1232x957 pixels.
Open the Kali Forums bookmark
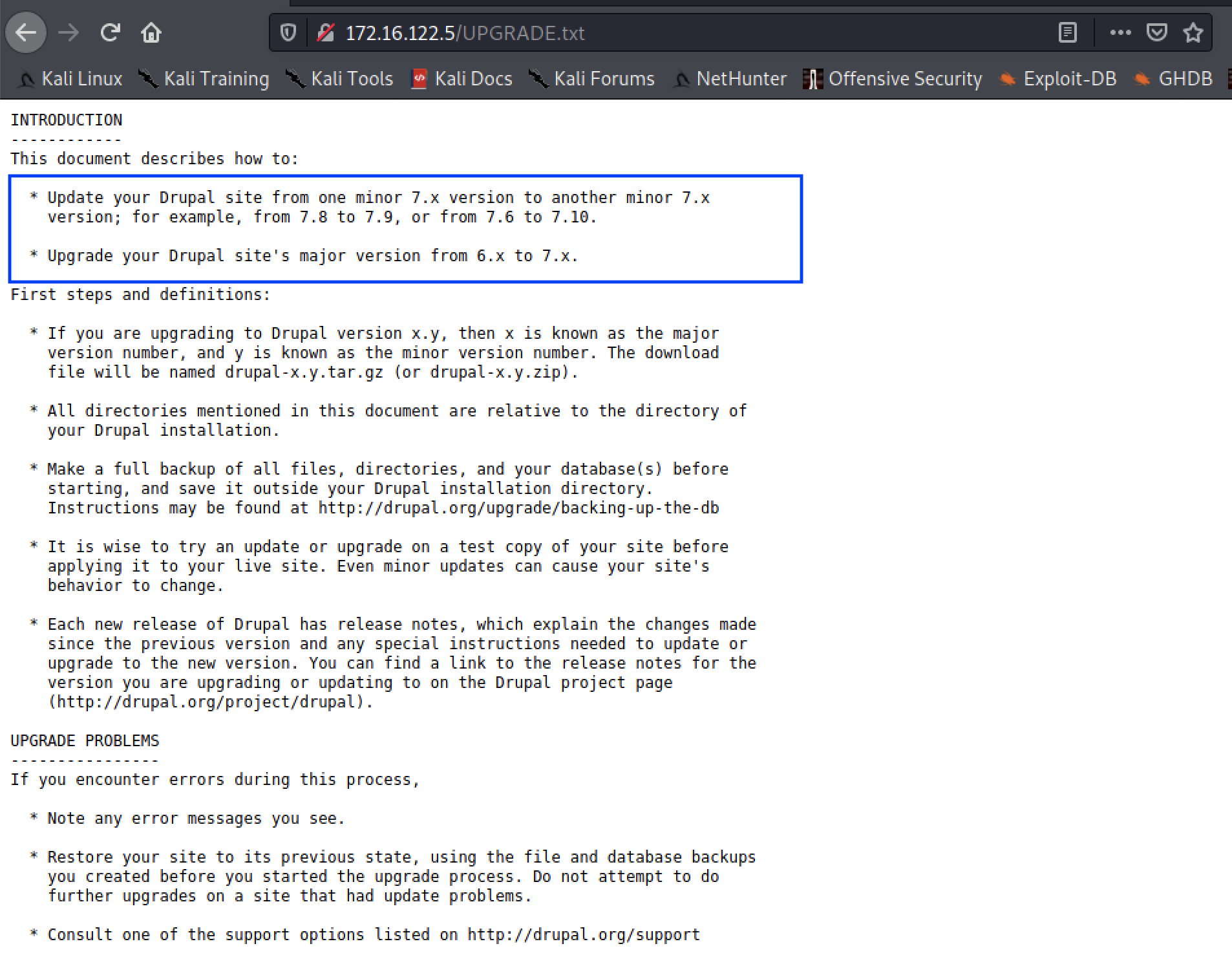(592, 79)
